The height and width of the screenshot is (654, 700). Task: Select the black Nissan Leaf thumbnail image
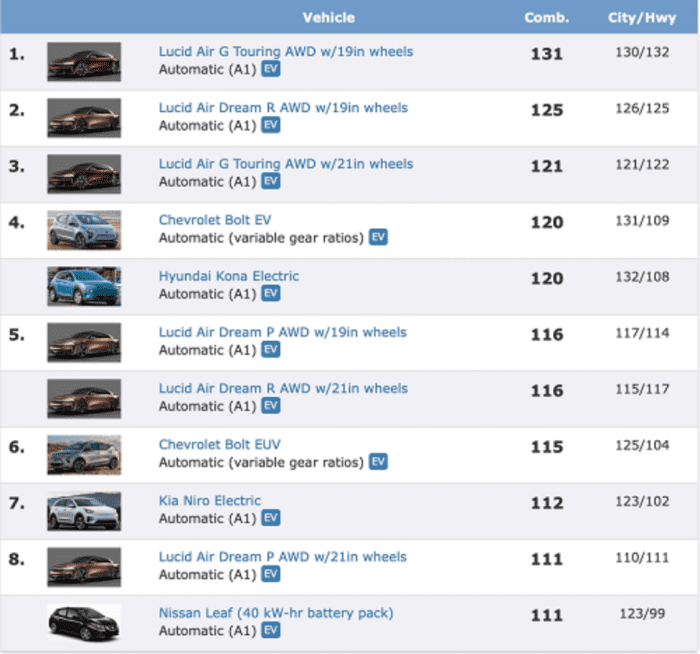[84, 623]
